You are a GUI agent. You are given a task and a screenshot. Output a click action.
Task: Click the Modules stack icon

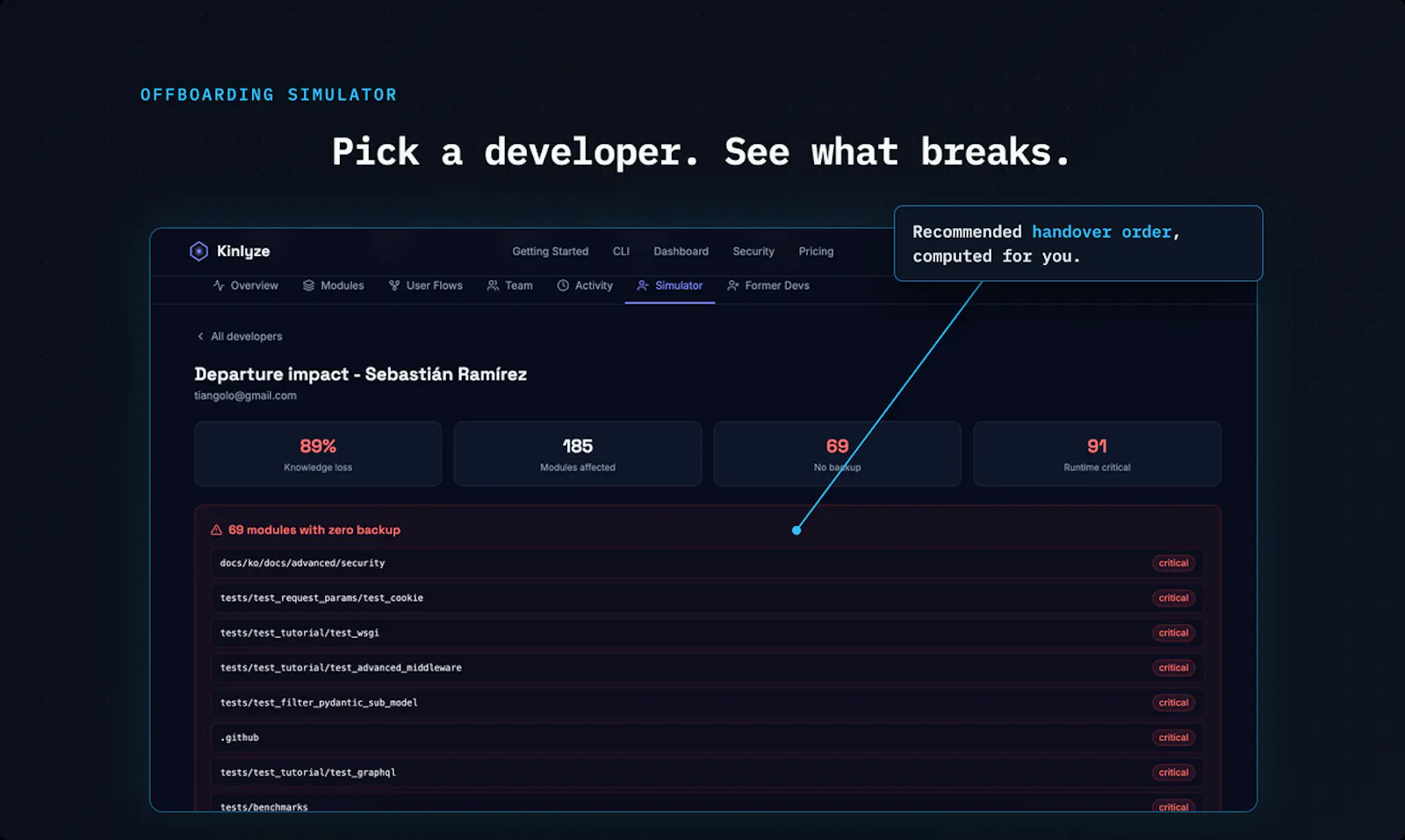pyautogui.click(x=308, y=285)
